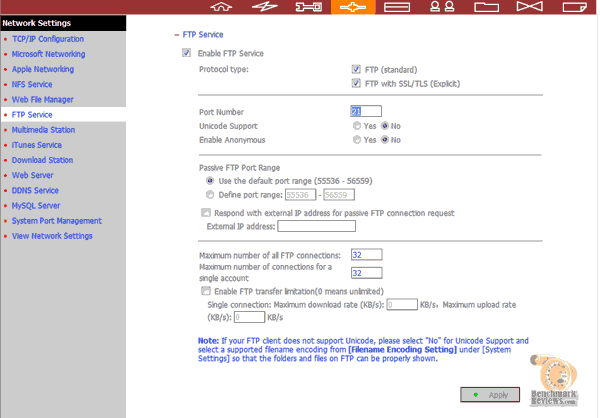Check Respond with external IP address option
Screen dimensions: 600x418
coord(206,212)
